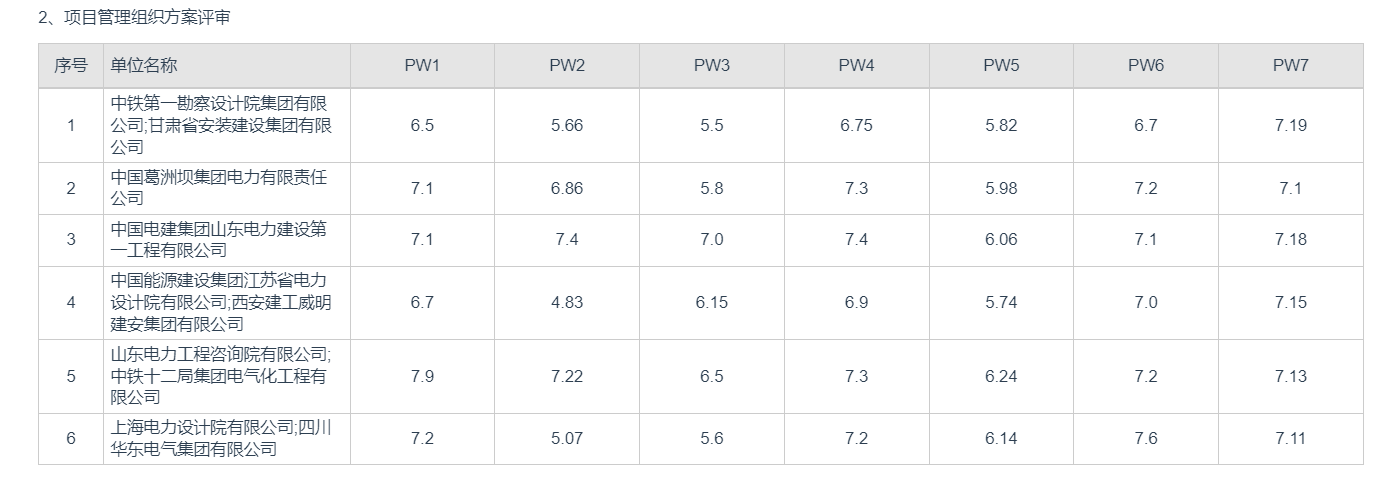Click the PW1 column header
Viewport: 1400px width, 480px height.
click(x=422, y=66)
